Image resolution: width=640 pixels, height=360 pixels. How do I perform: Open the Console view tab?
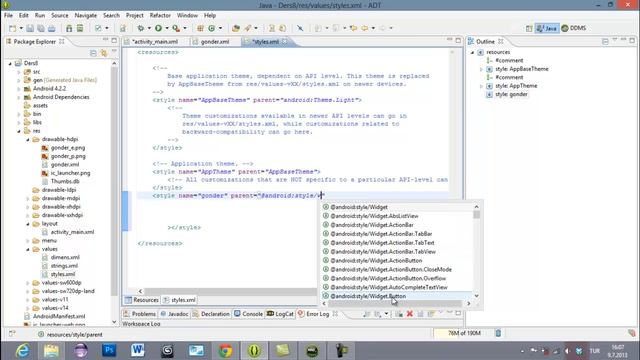pyautogui.click(x=248, y=314)
